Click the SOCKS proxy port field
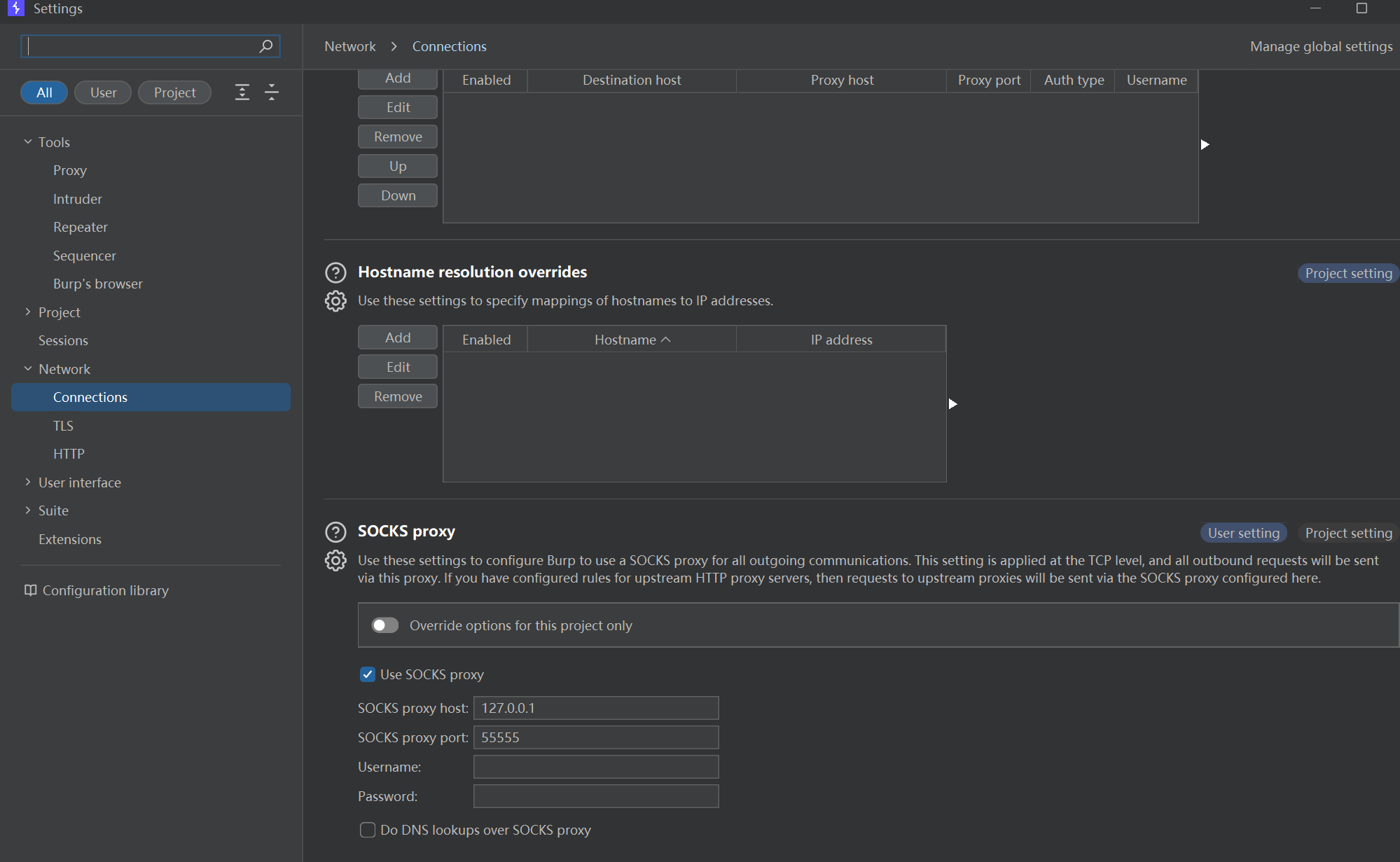Screen dimensions: 1400x862 [x=596, y=737]
